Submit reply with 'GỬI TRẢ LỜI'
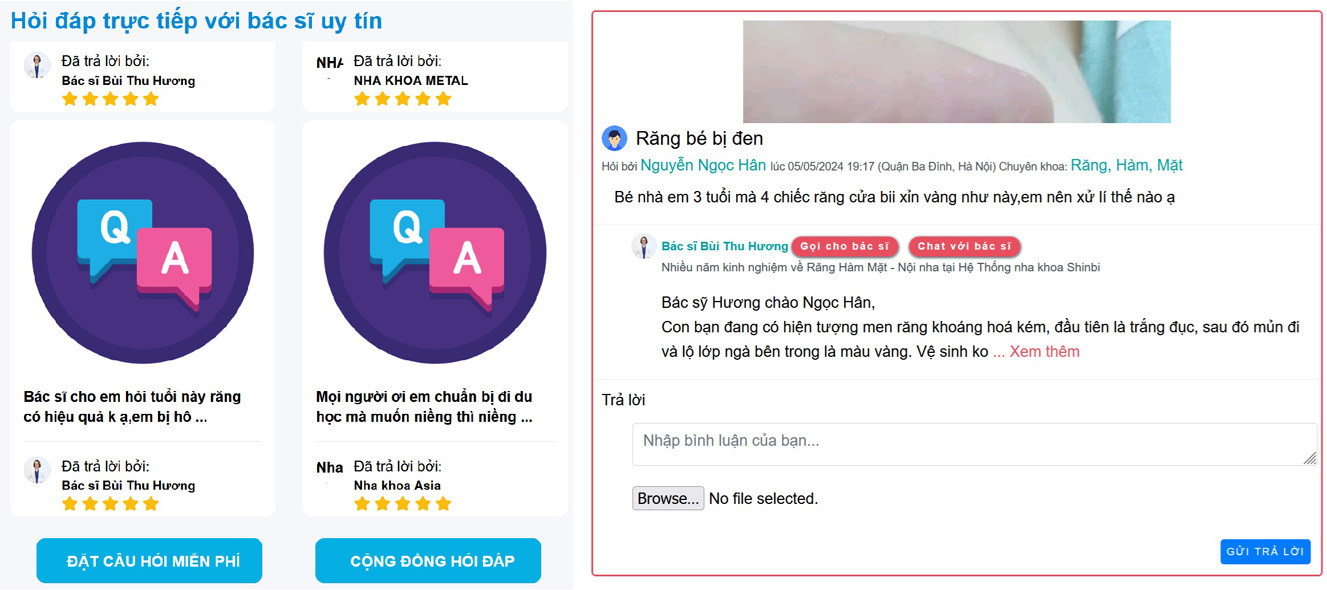The image size is (1327, 590). (x=1265, y=552)
